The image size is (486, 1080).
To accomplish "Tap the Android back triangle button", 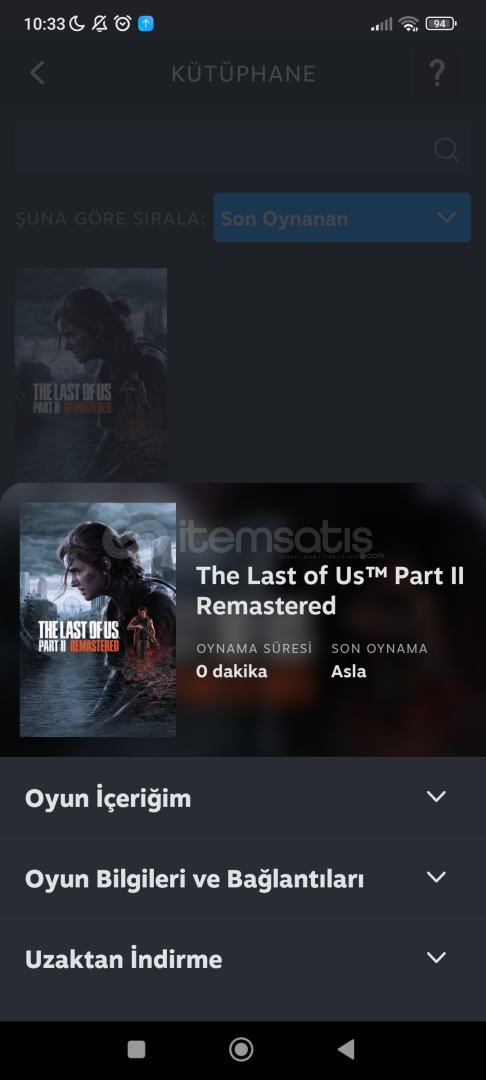I will tap(346, 1049).
